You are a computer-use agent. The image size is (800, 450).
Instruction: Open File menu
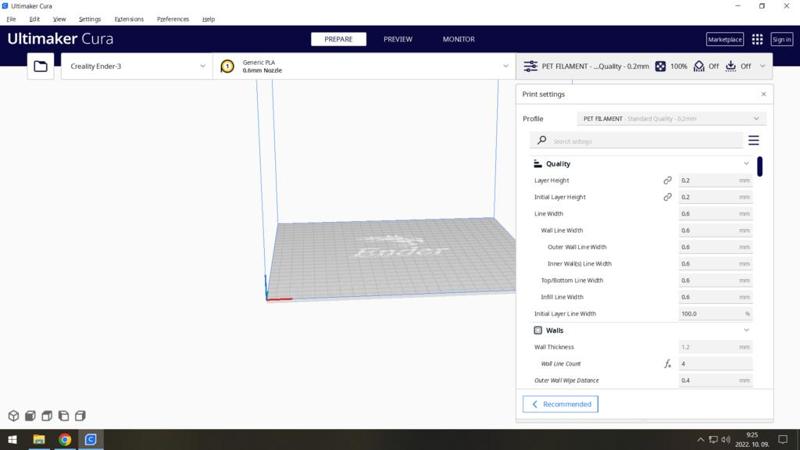(11, 19)
